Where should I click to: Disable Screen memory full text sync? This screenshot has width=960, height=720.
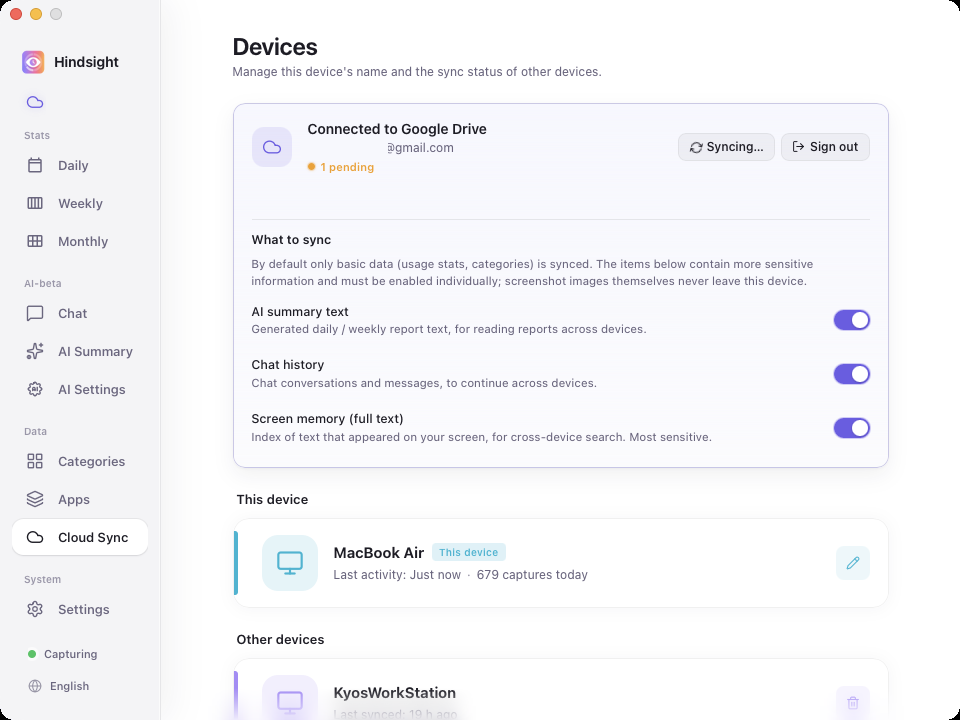pyautogui.click(x=852, y=428)
